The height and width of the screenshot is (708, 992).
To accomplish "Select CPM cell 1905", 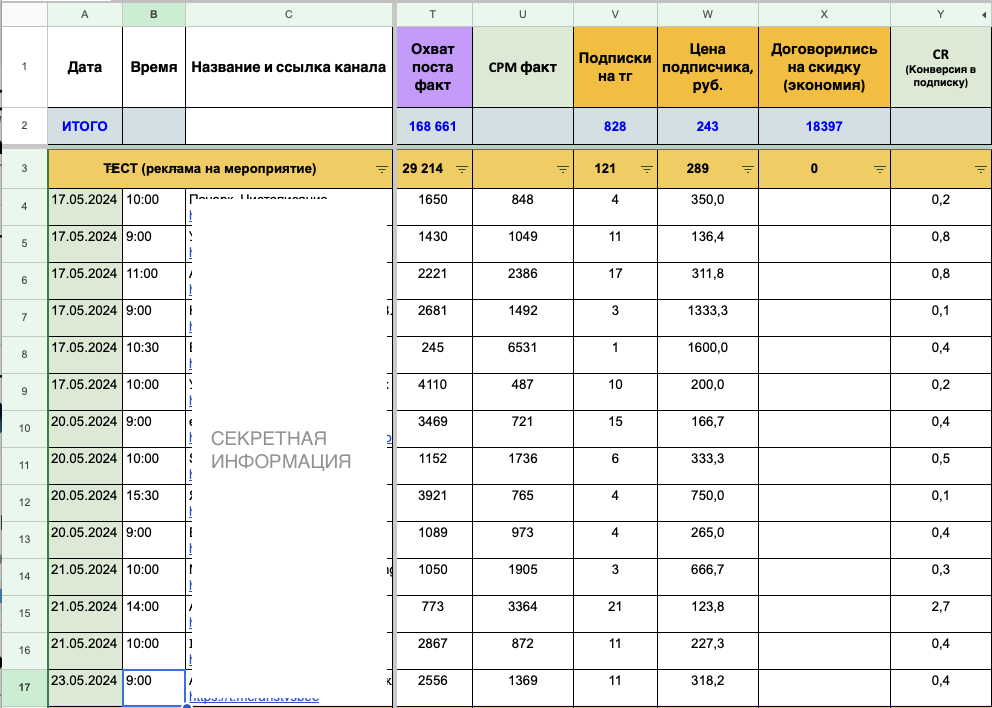I will (523, 577).
